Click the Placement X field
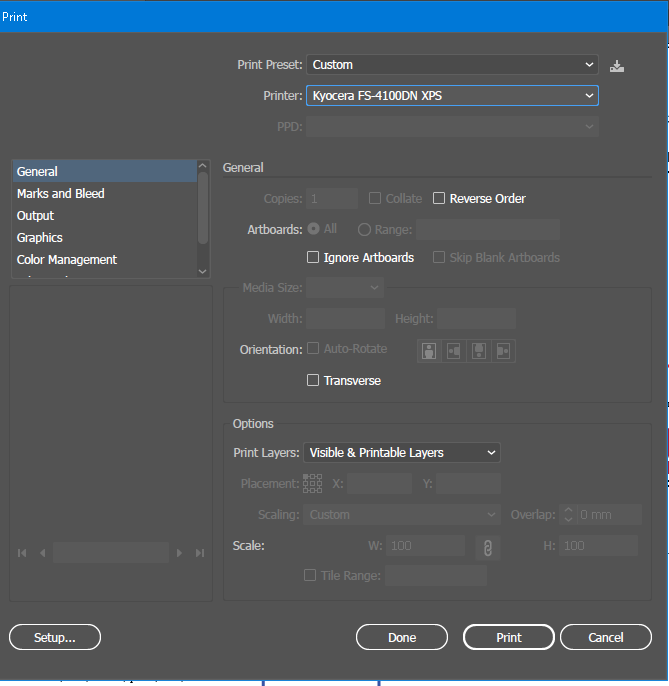Image resolution: width=669 pixels, height=686 pixels. point(379,484)
